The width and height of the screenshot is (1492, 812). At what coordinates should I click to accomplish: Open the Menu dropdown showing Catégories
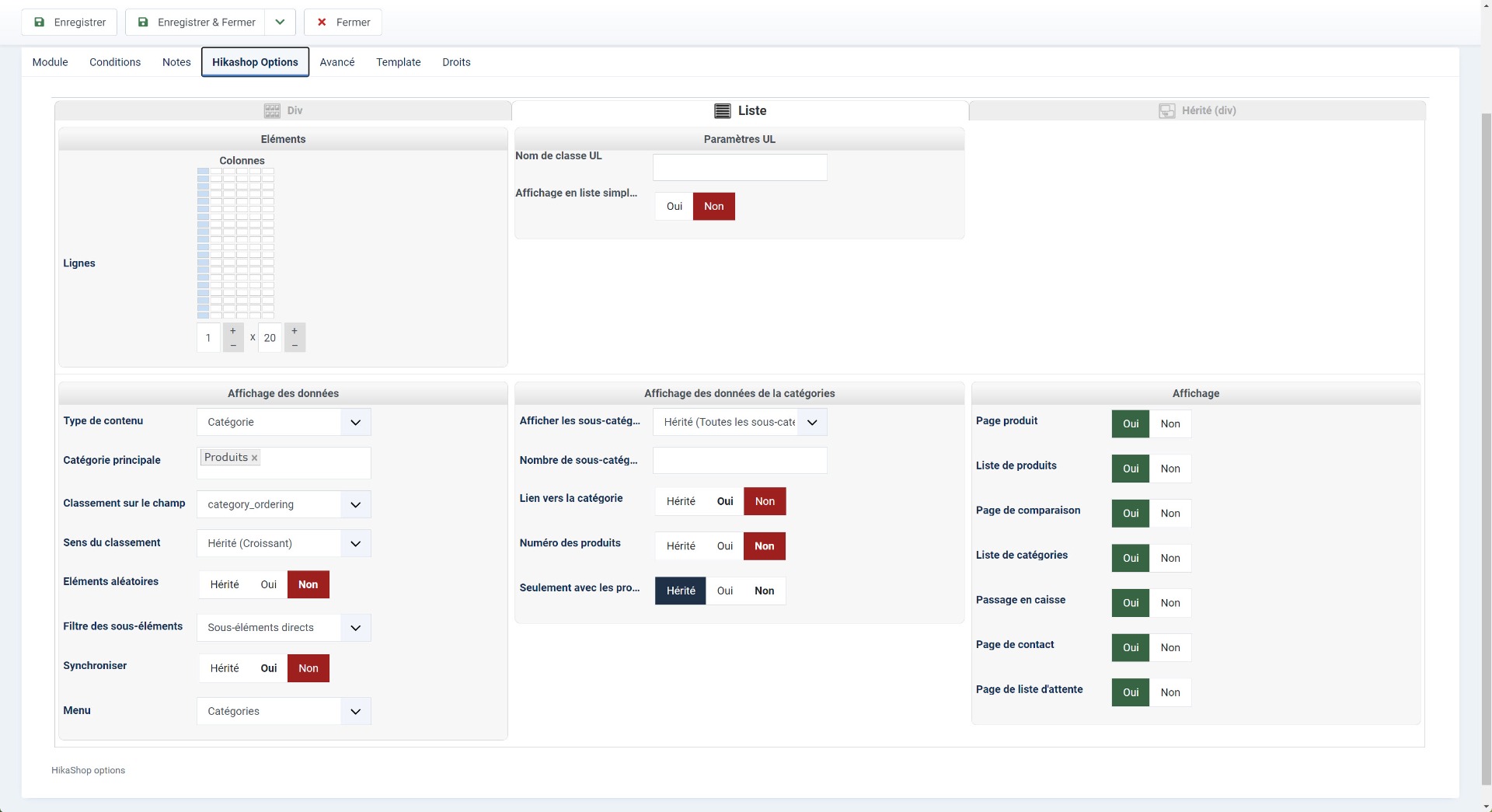[x=284, y=711]
